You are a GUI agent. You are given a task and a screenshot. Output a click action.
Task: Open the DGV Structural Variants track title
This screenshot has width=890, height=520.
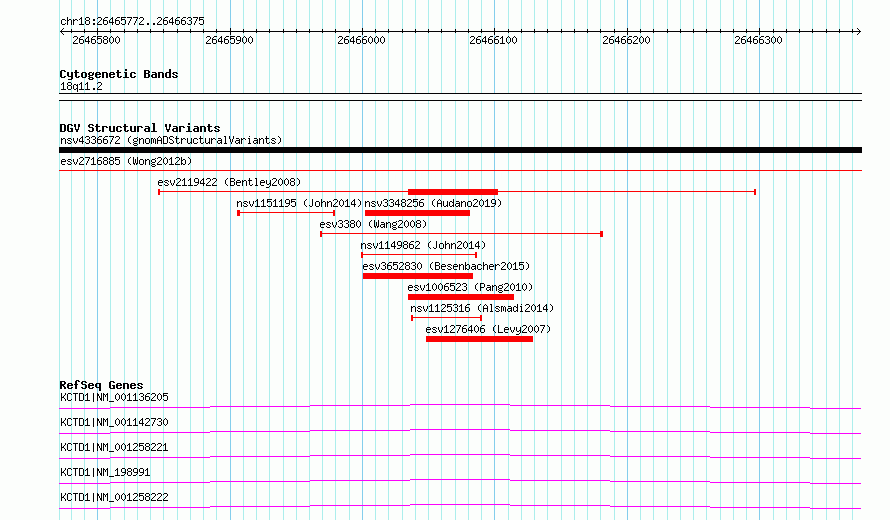click(x=140, y=128)
